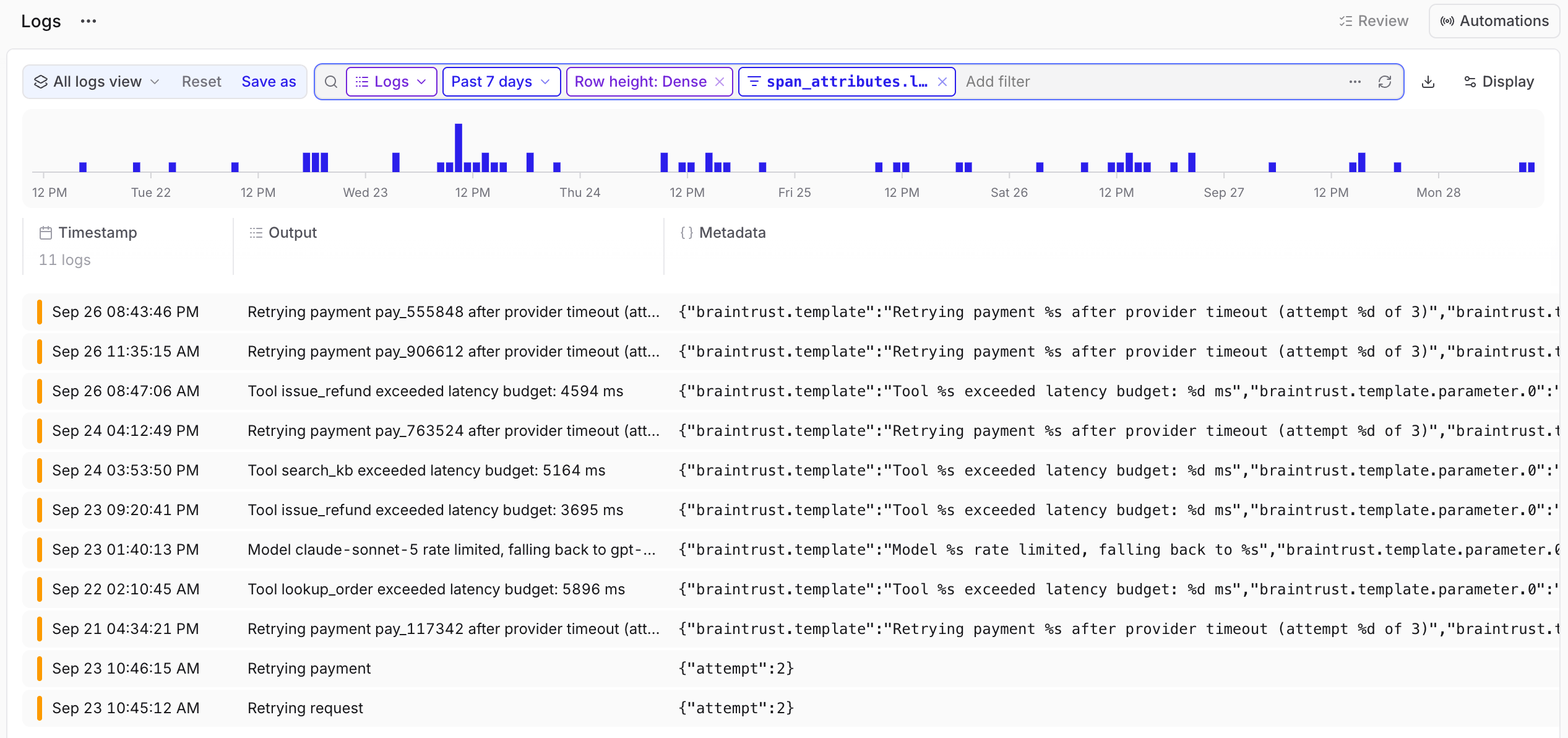
Task: Open log row Sep 23 10:46:15 AM
Action: (791, 669)
